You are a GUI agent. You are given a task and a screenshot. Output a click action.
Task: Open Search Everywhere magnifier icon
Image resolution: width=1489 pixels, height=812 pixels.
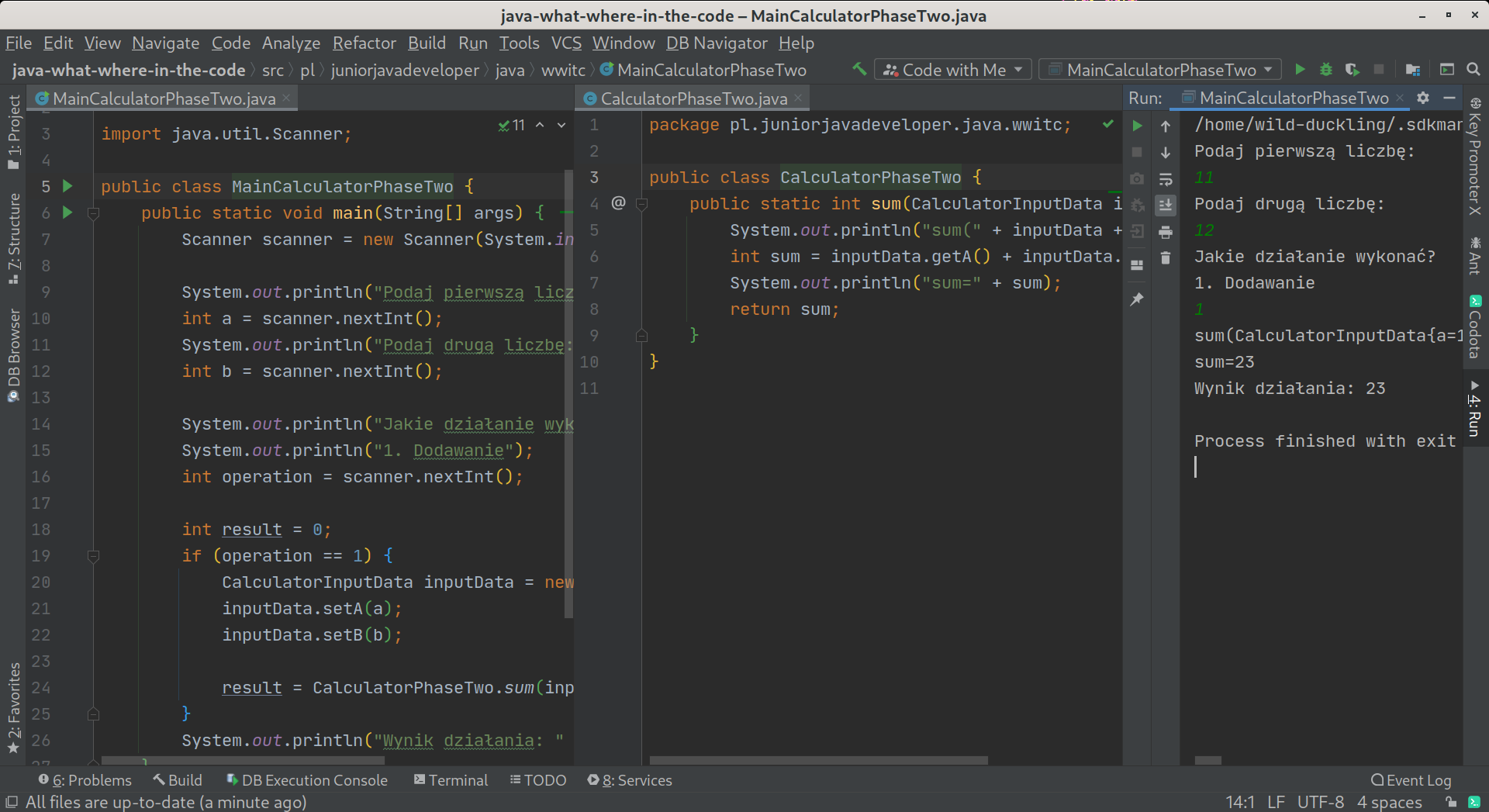pos(1473,70)
